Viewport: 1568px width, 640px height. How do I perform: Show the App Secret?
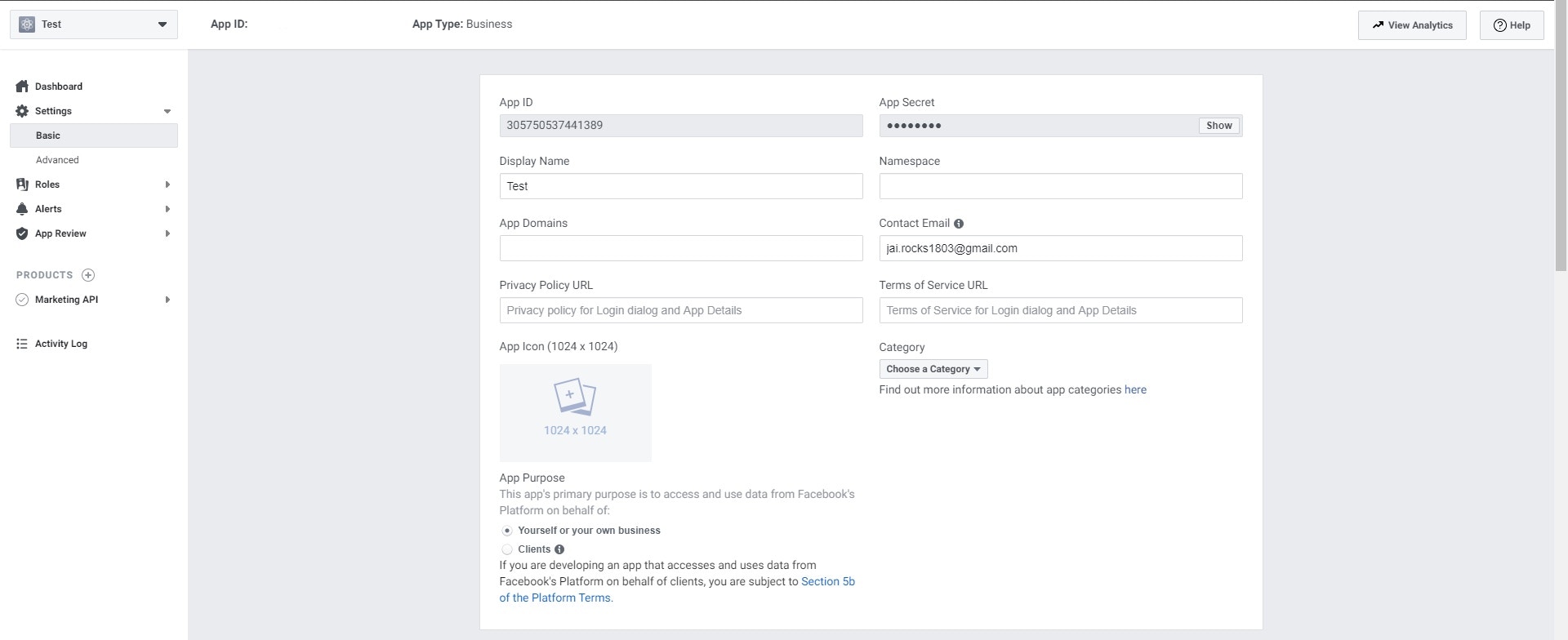tap(1219, 126)
